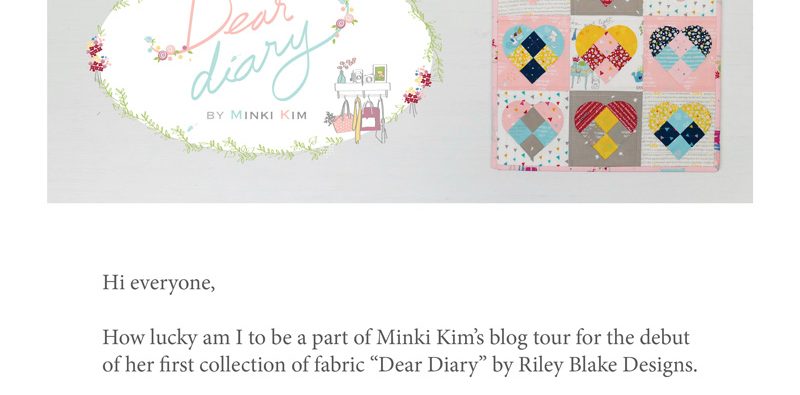Click "Riley Blake Designs" in the paragraph
This screenshot has width=800, height=395.
coord(607,365)
